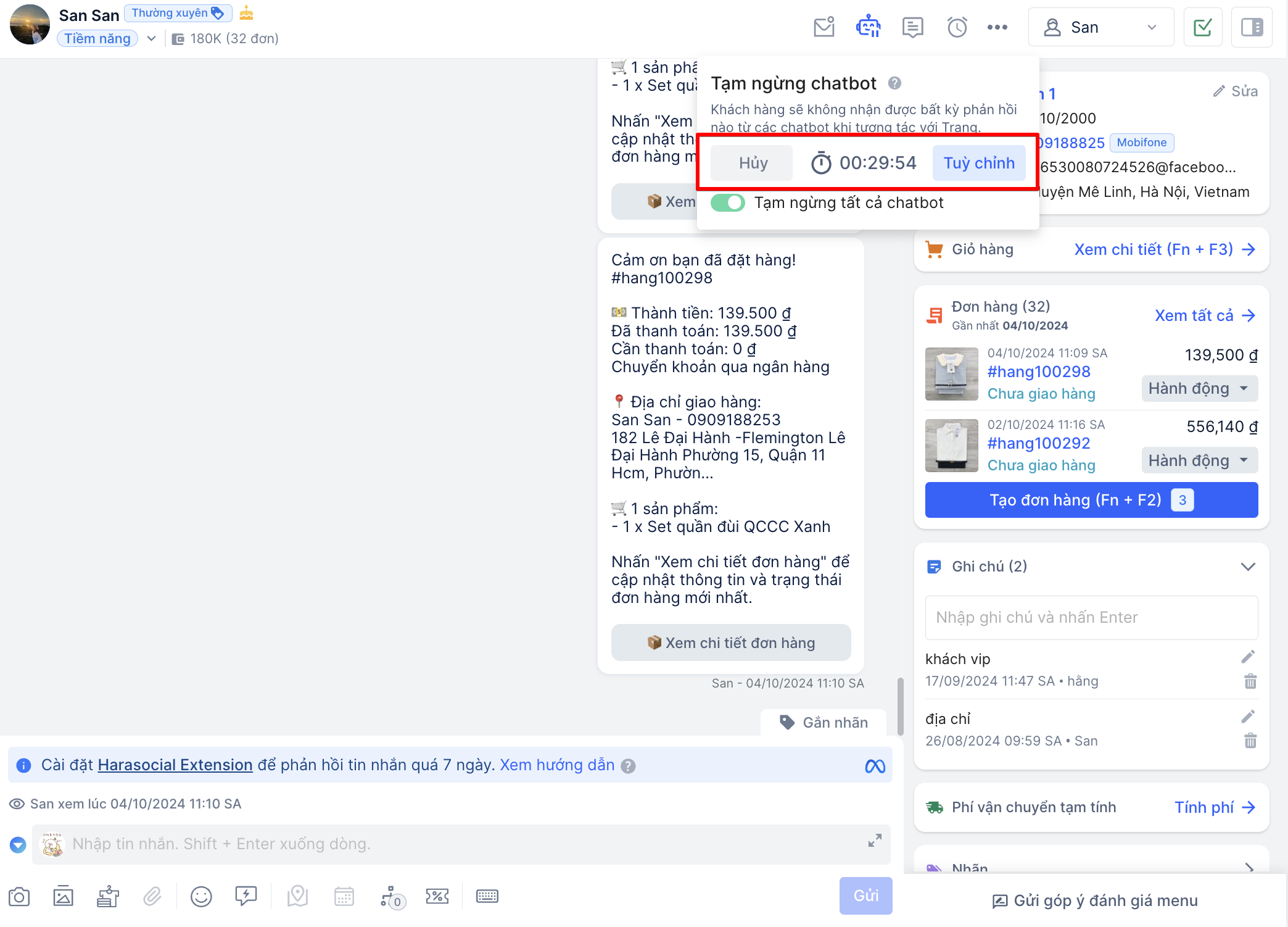Screen dimensions: 1288x927
Task: Click the 'Nhập ghi chú và nhấn Enter' field
Action: coord(1091,618)
